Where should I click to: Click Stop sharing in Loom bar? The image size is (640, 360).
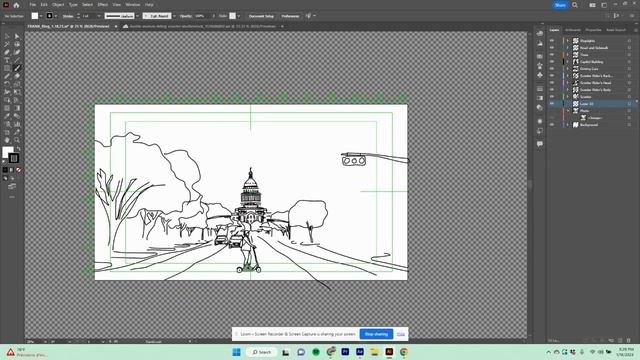[x=376, y=334]
